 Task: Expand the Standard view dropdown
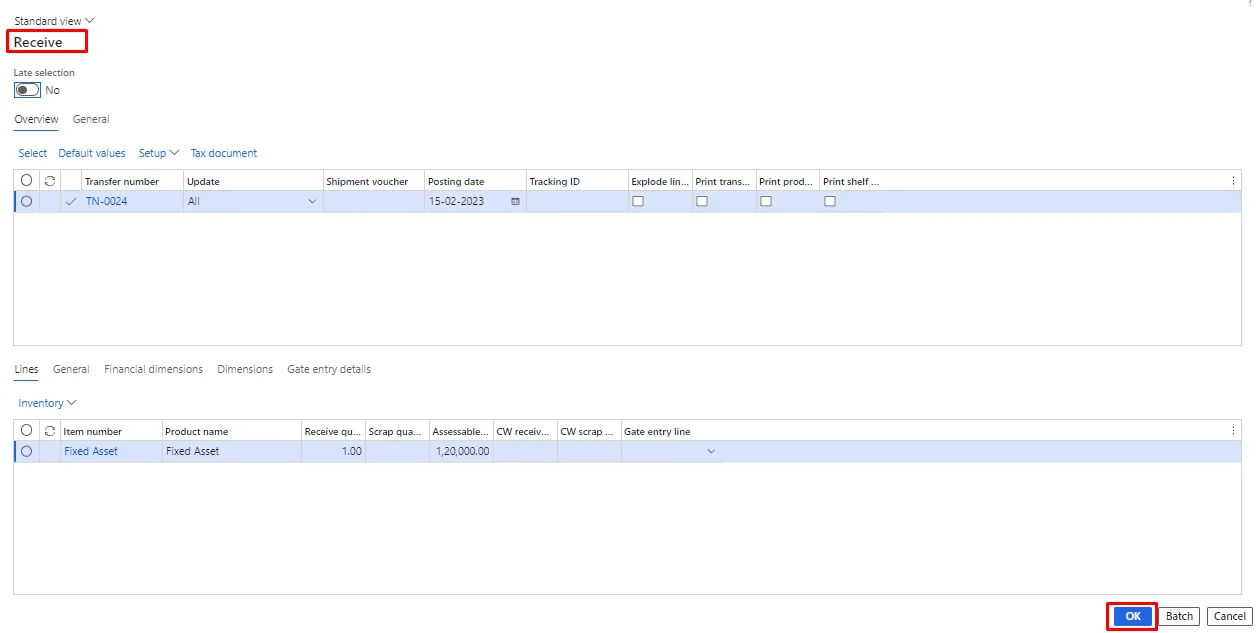(x=54, y=21)
